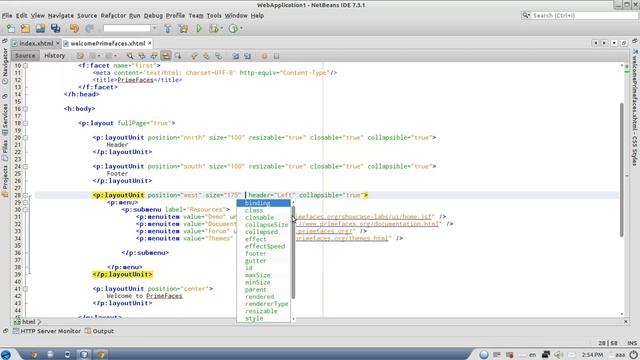The image size is (640, 360).
Task: Click the Profile Project toolbar icon
Action: pyautogui.click(x=233, y=29)
